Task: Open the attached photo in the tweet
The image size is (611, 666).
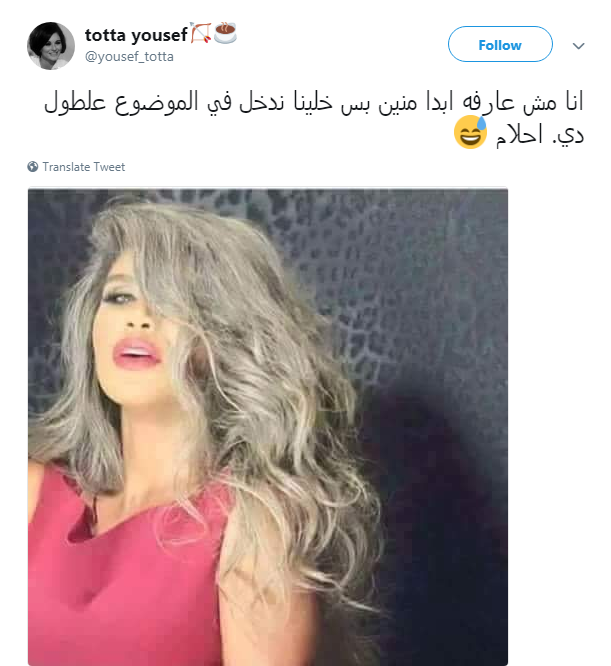Action: click(x=268, y=427)
